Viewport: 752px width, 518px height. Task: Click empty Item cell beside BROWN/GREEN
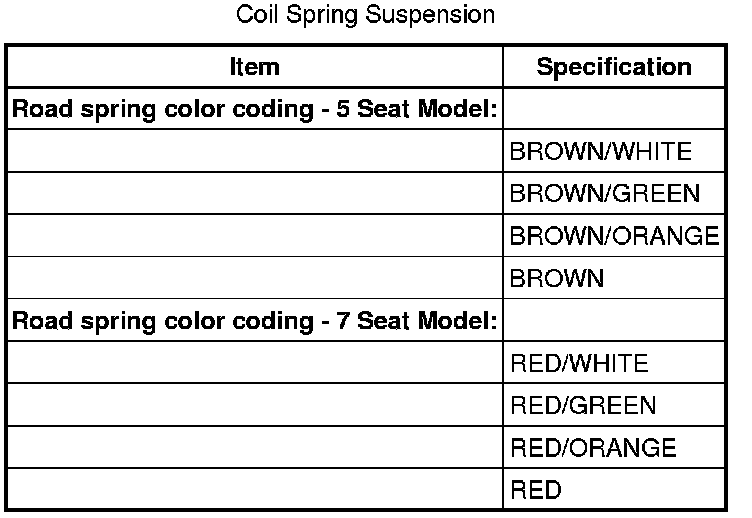pyautogui.click(x=255, y=193)
